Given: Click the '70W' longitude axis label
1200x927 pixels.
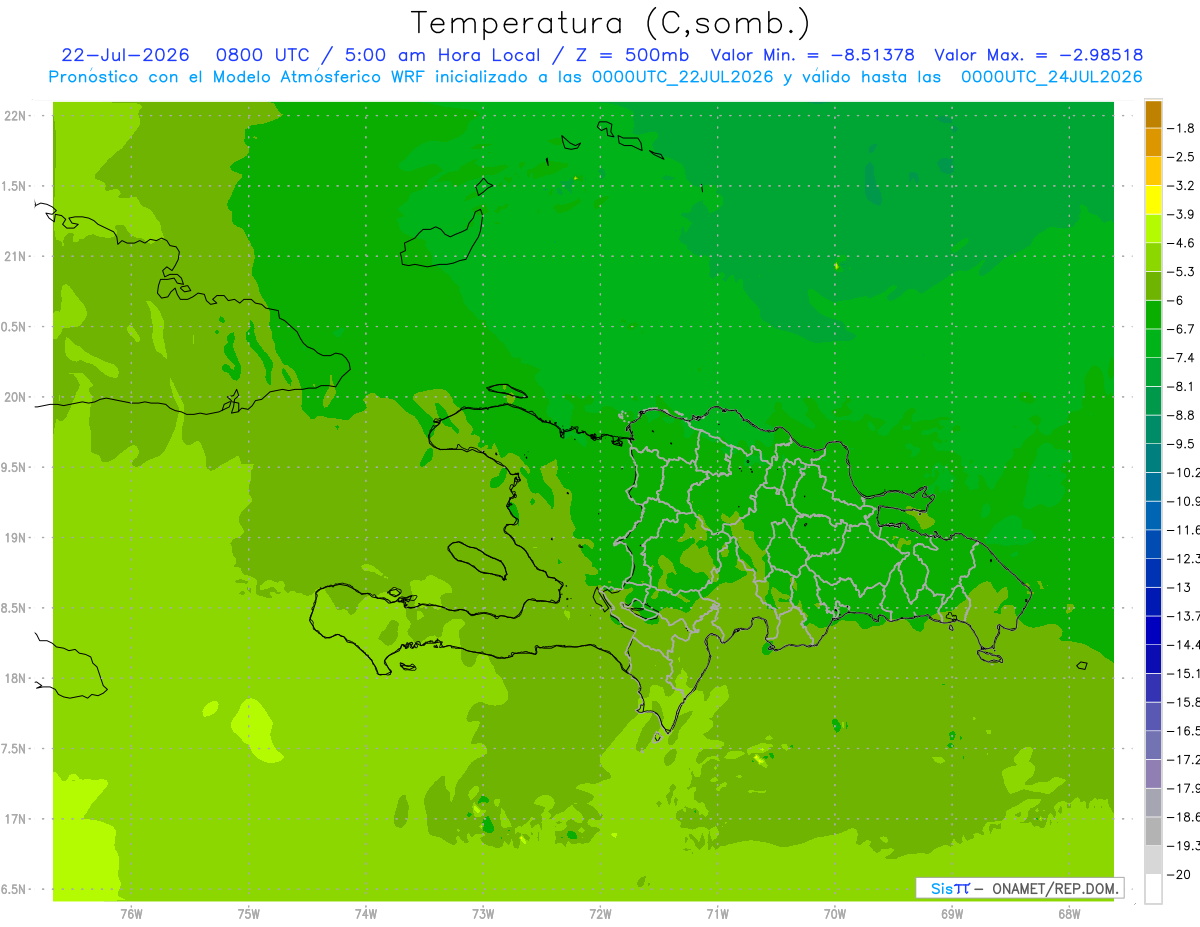Looking at the screenshot, I should click(x=835, y=914).
